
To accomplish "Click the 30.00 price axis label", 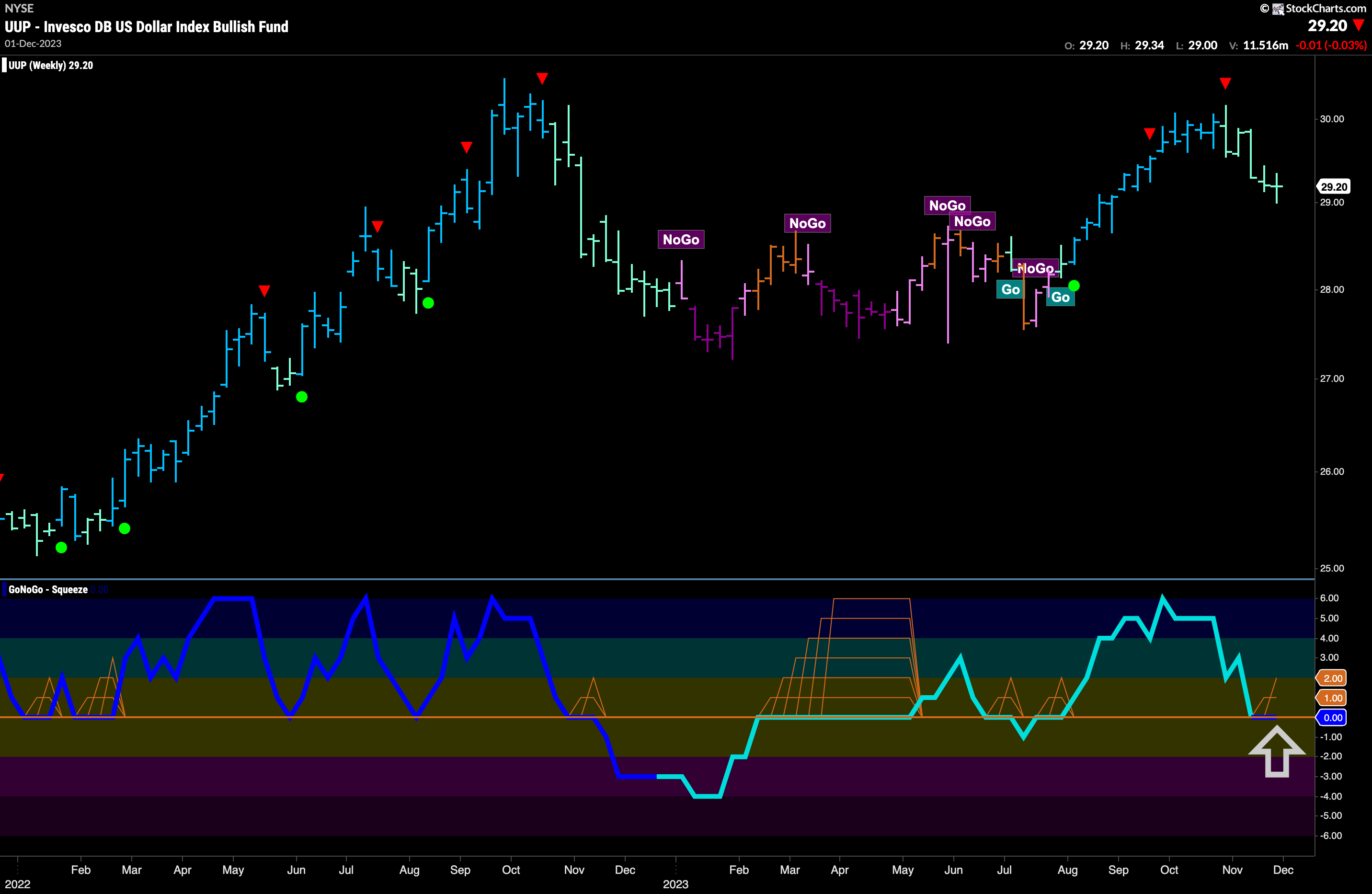I will click(1332, 119).
